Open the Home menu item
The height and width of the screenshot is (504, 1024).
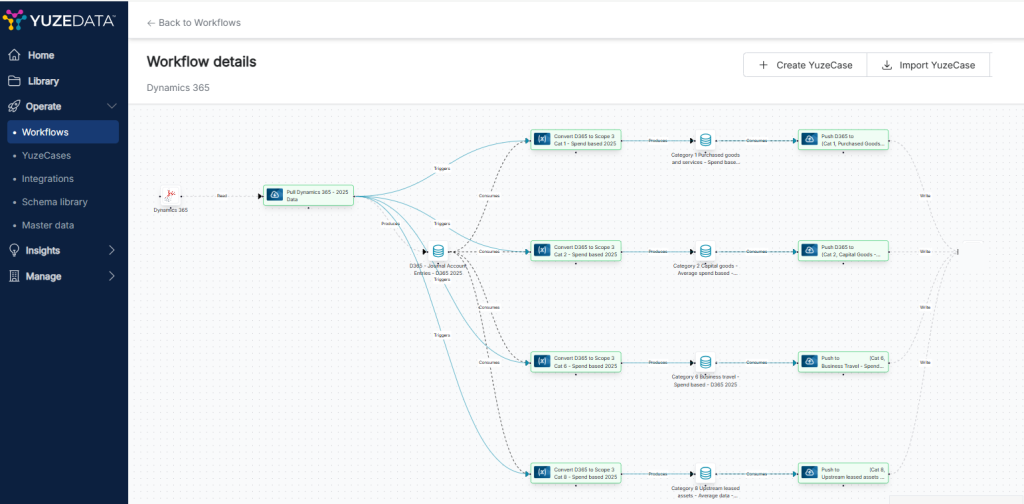click(x=41, y=55)
